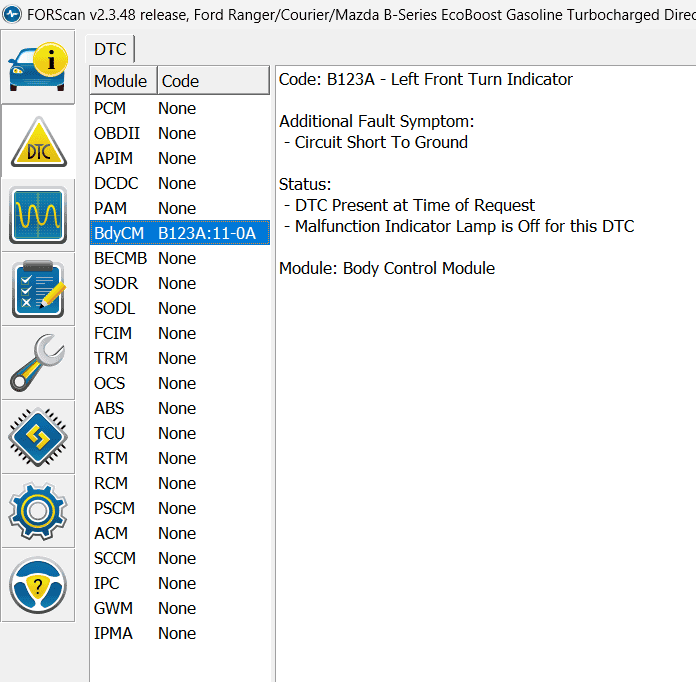Switch to the DTC tab
This screenshot has width=696, height=682.
tap(110, 49)
